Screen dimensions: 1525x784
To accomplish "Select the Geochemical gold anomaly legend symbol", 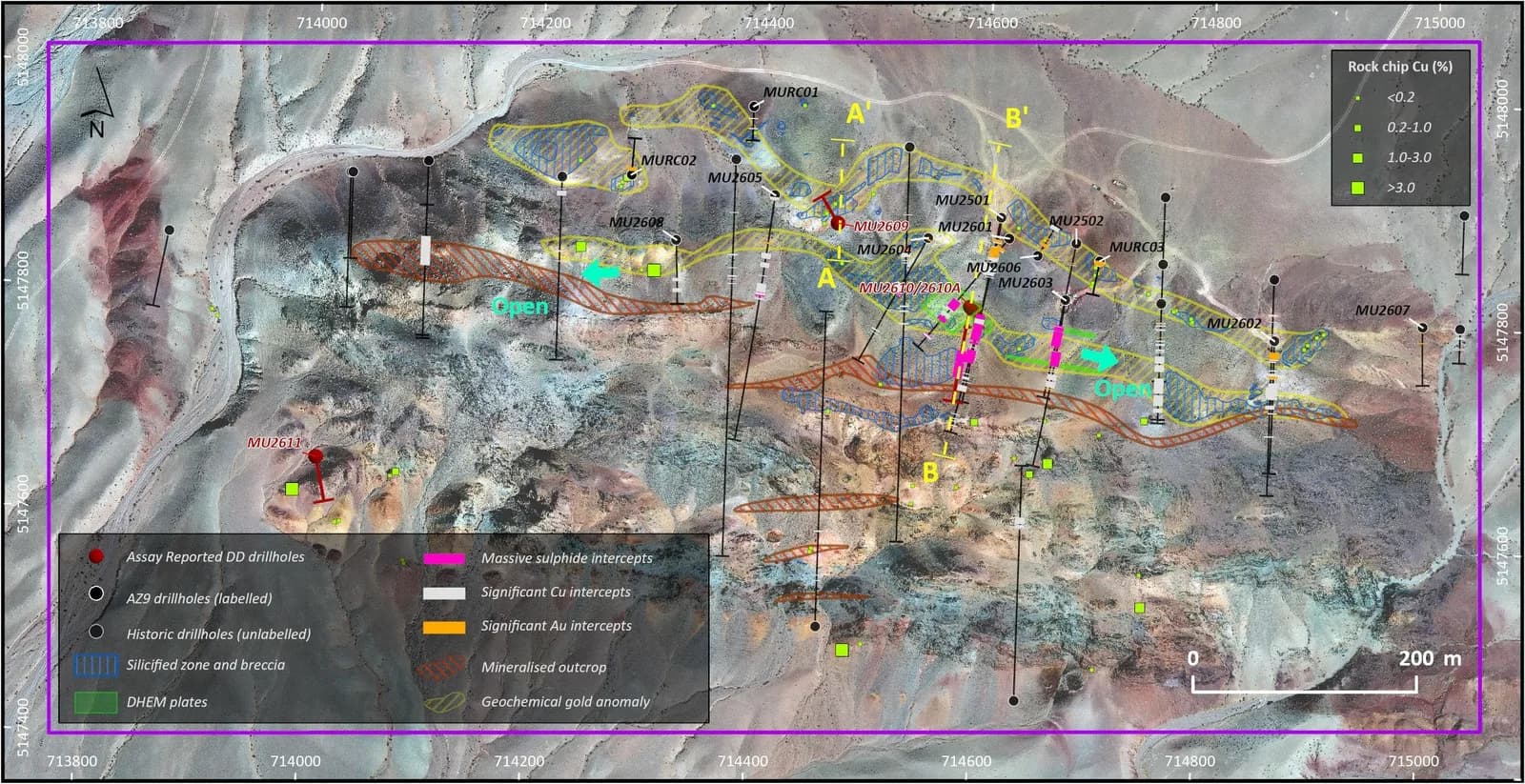I will (445, 702).
